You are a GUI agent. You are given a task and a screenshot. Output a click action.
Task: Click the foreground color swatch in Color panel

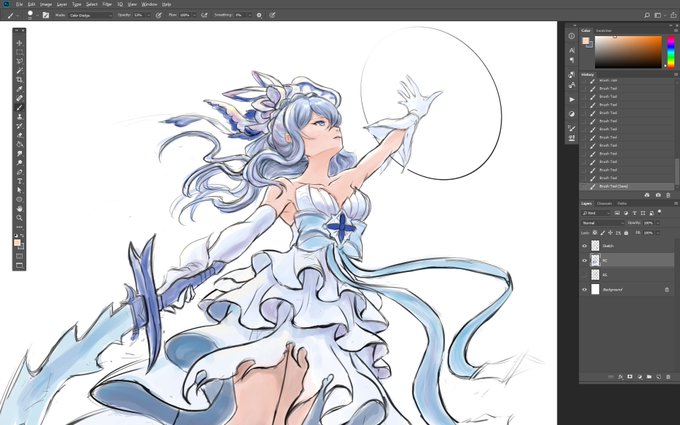(x=585, y=41)
